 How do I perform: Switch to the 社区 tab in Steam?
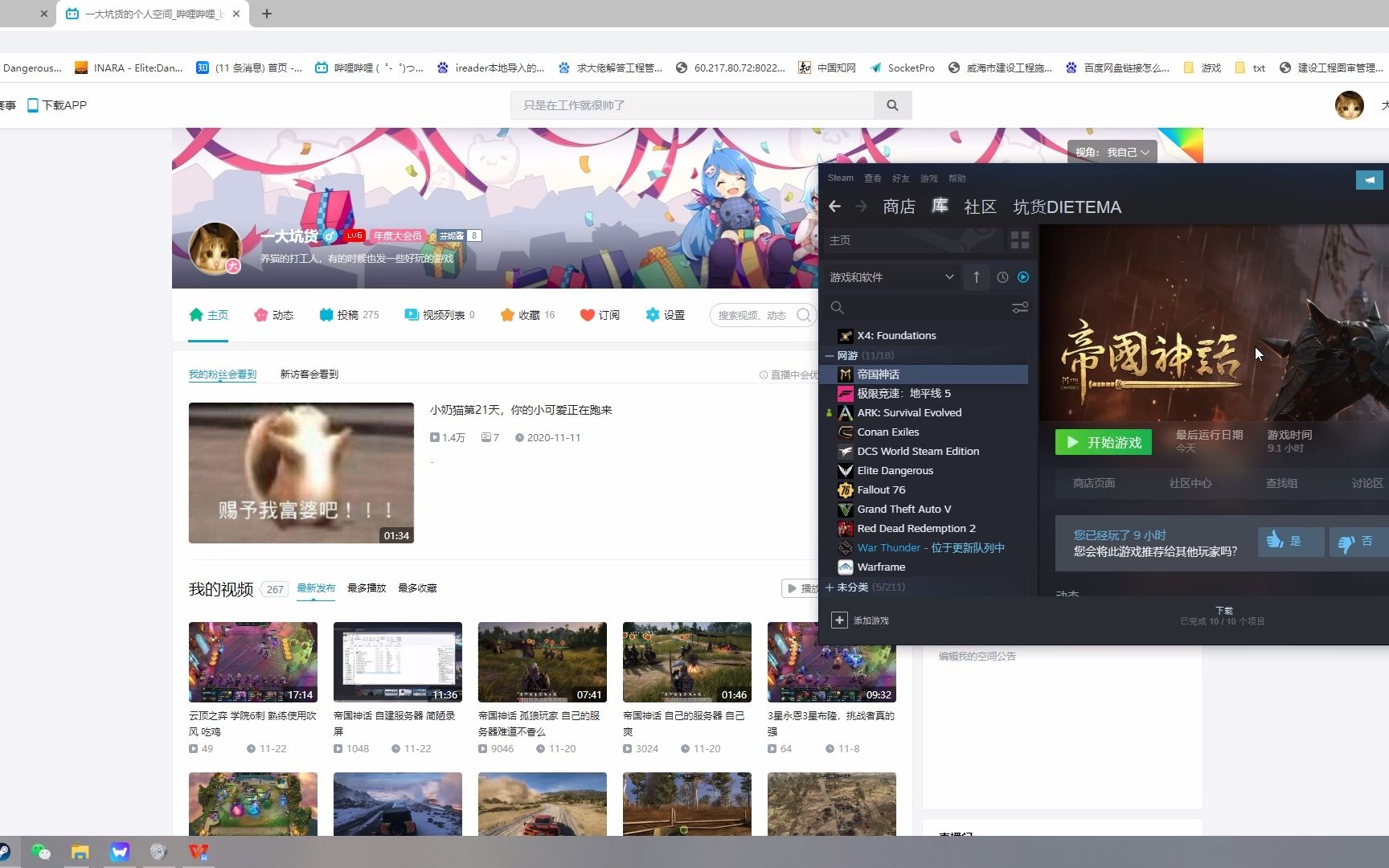(x=980, y=207)
